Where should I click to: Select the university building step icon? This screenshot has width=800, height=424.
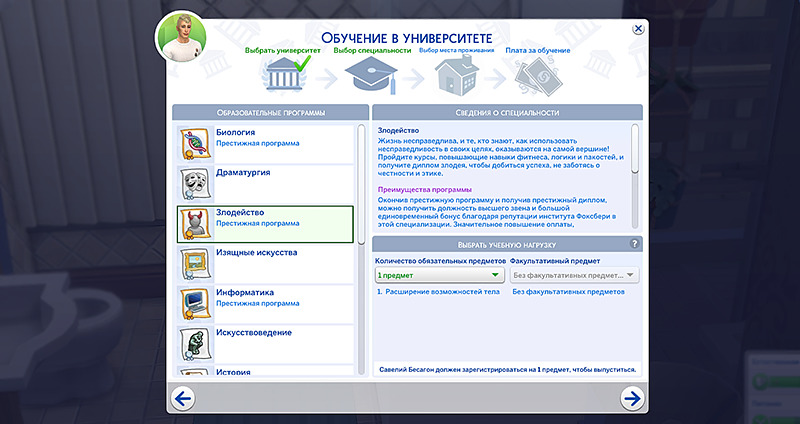(x=285, y=74)
